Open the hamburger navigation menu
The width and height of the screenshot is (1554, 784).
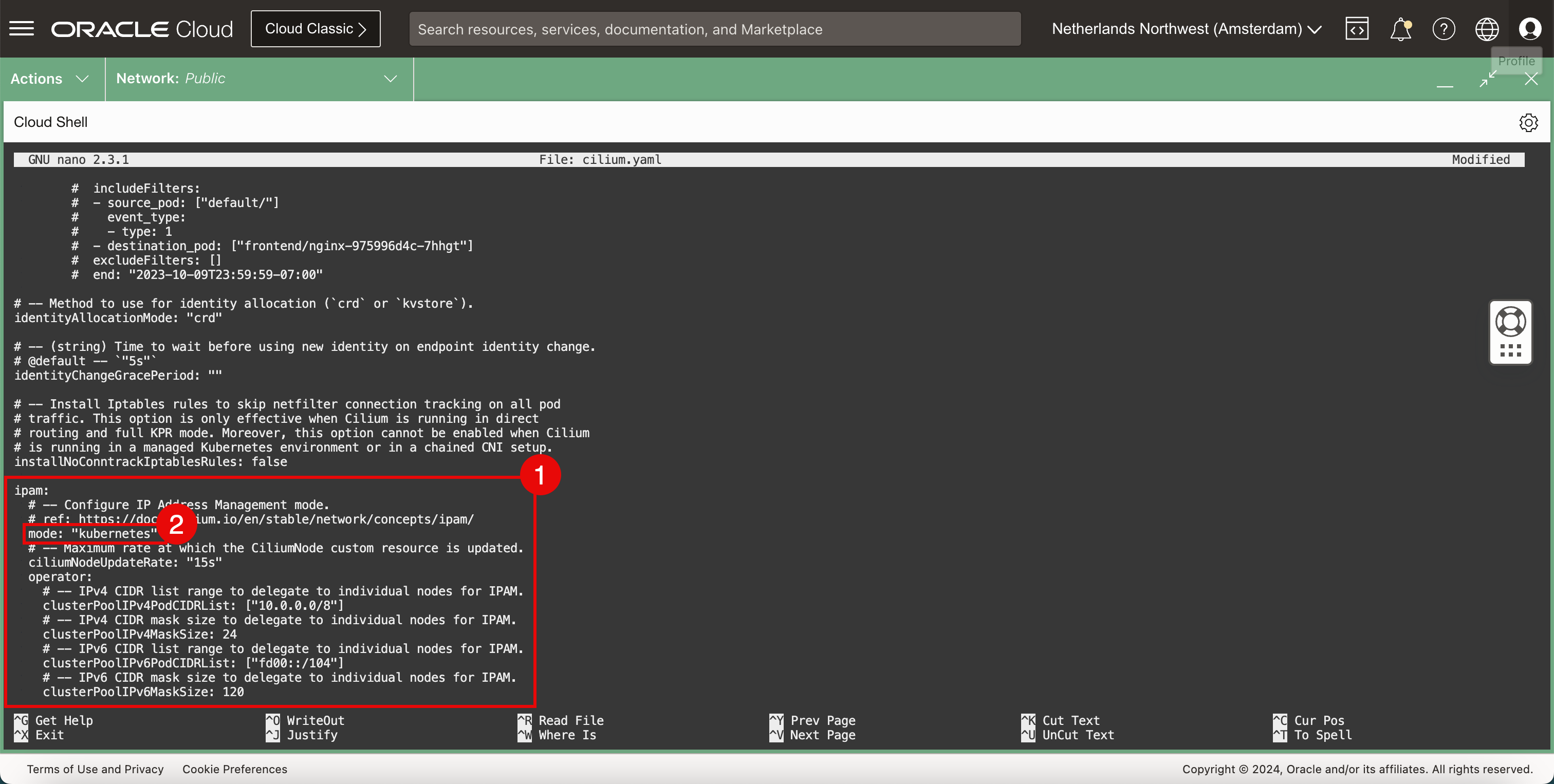pos(22,28)
